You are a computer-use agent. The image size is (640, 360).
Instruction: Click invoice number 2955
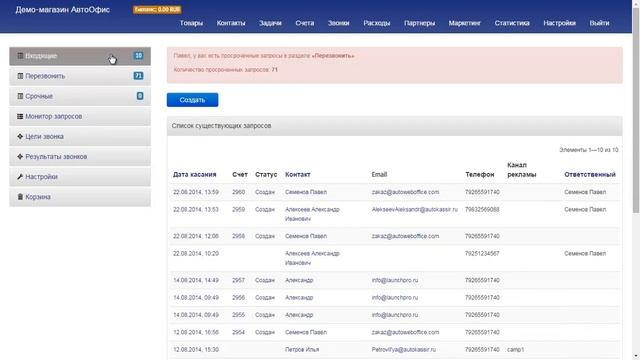click(238, 315)
